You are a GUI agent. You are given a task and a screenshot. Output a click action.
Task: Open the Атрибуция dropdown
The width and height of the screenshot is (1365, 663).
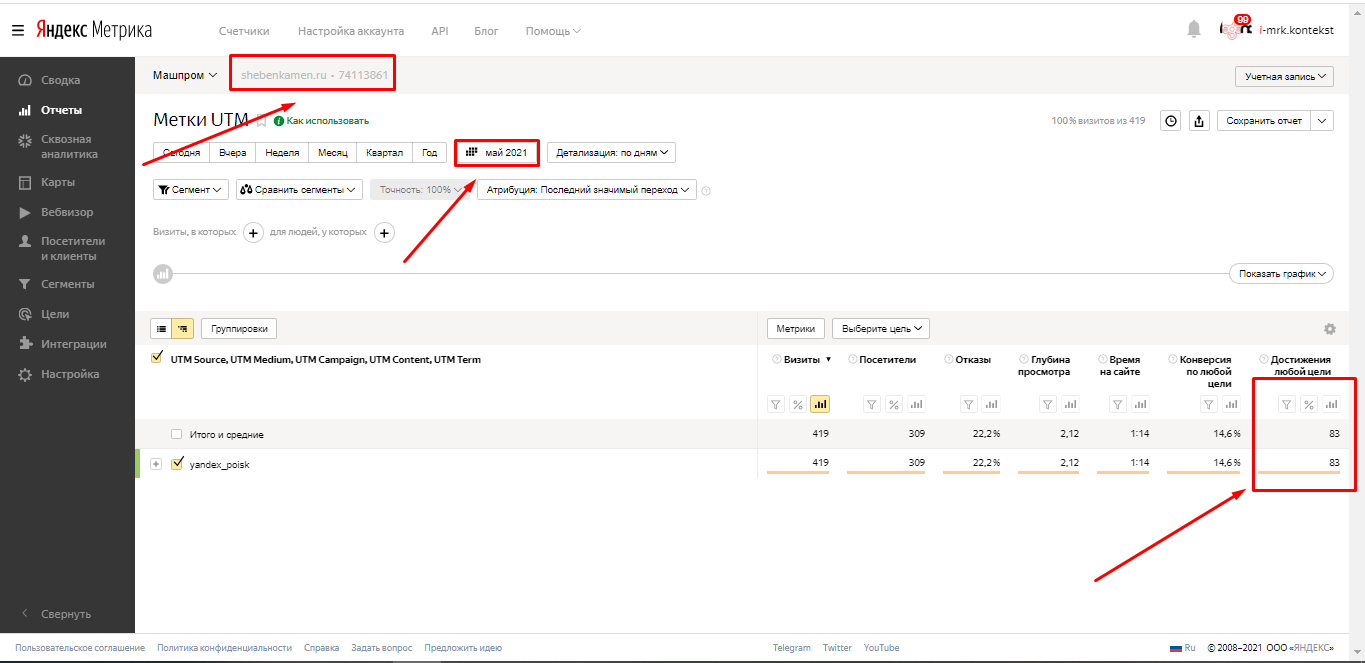pyautogui.click(x=586, y=190)
